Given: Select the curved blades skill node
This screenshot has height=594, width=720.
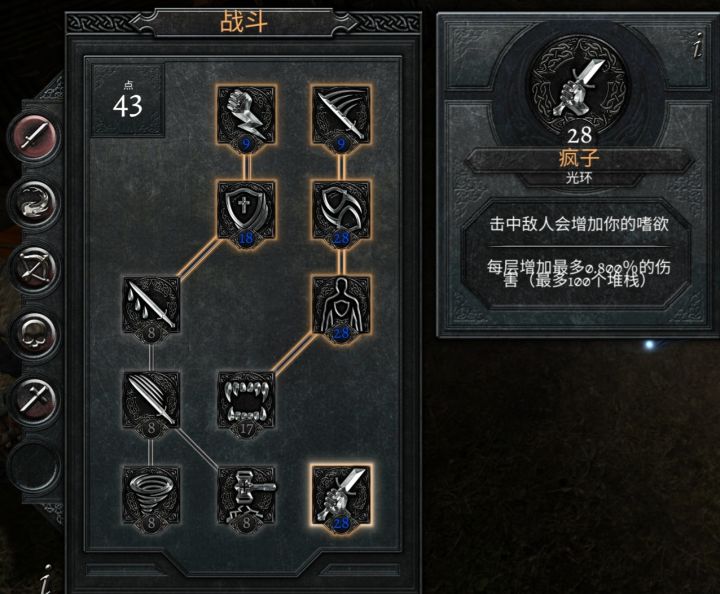Looking at the screenshot, I should 341,210.
